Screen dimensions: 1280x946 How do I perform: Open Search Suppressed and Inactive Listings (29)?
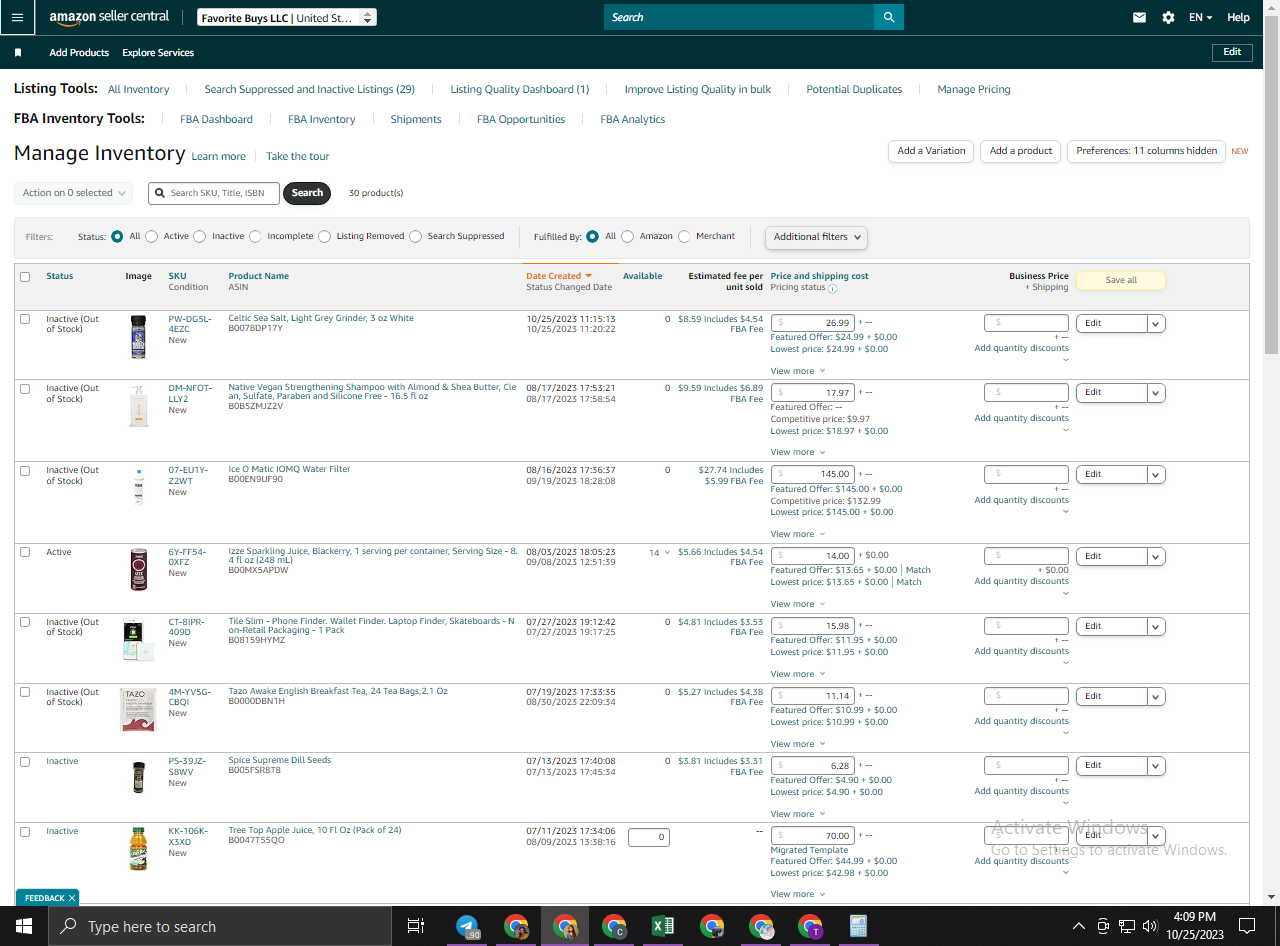tap(310, 89)
